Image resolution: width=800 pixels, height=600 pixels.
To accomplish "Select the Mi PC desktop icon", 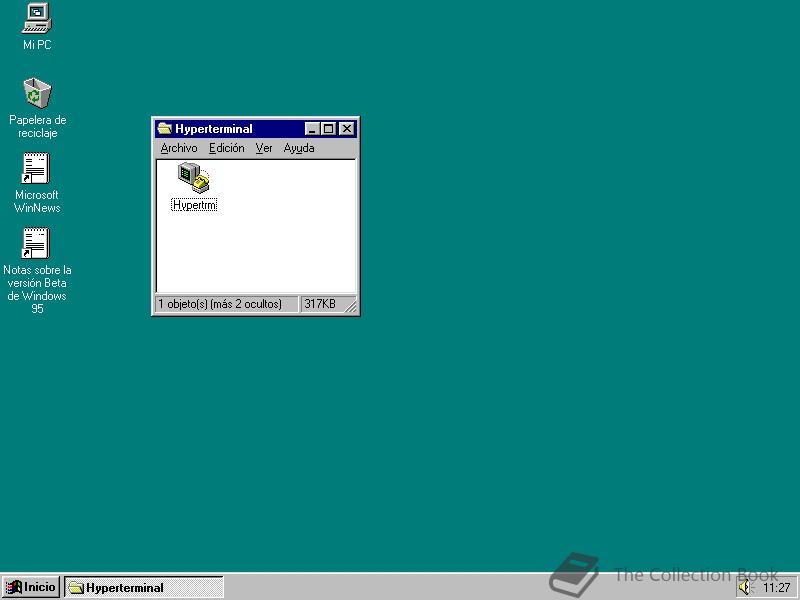I will [x=37, y=18].
